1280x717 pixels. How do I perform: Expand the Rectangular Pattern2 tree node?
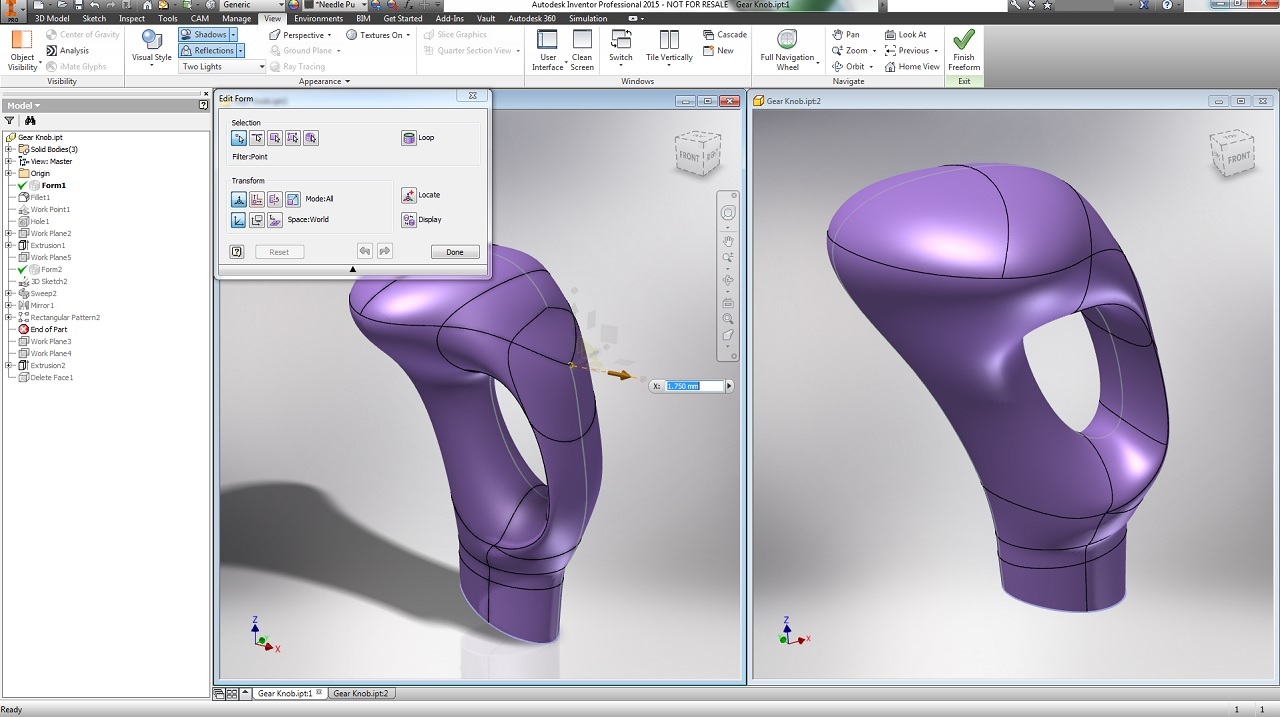[9, 317]
